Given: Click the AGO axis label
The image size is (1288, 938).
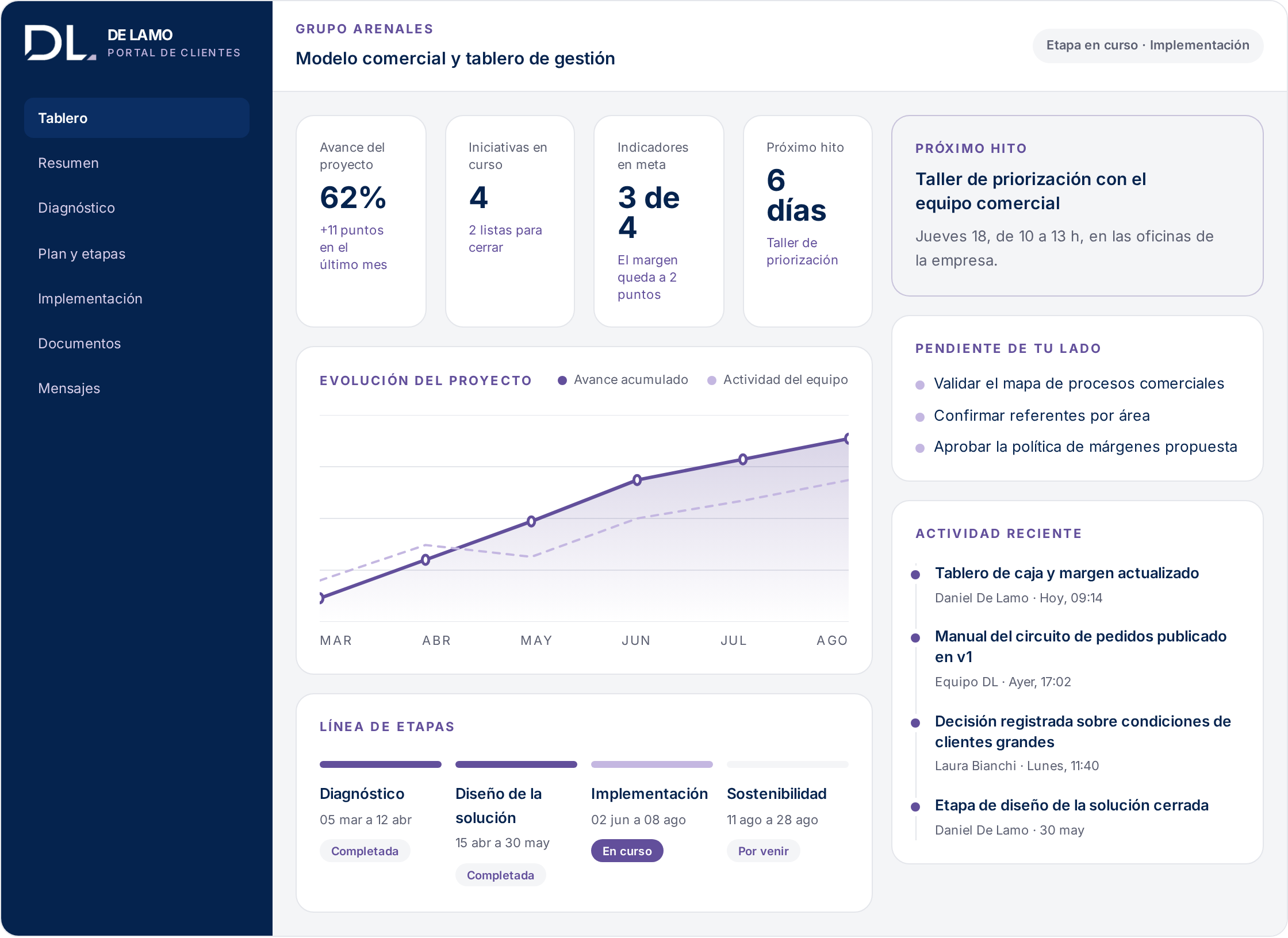Looking at the screenshot, I should (x=832, y=640).
